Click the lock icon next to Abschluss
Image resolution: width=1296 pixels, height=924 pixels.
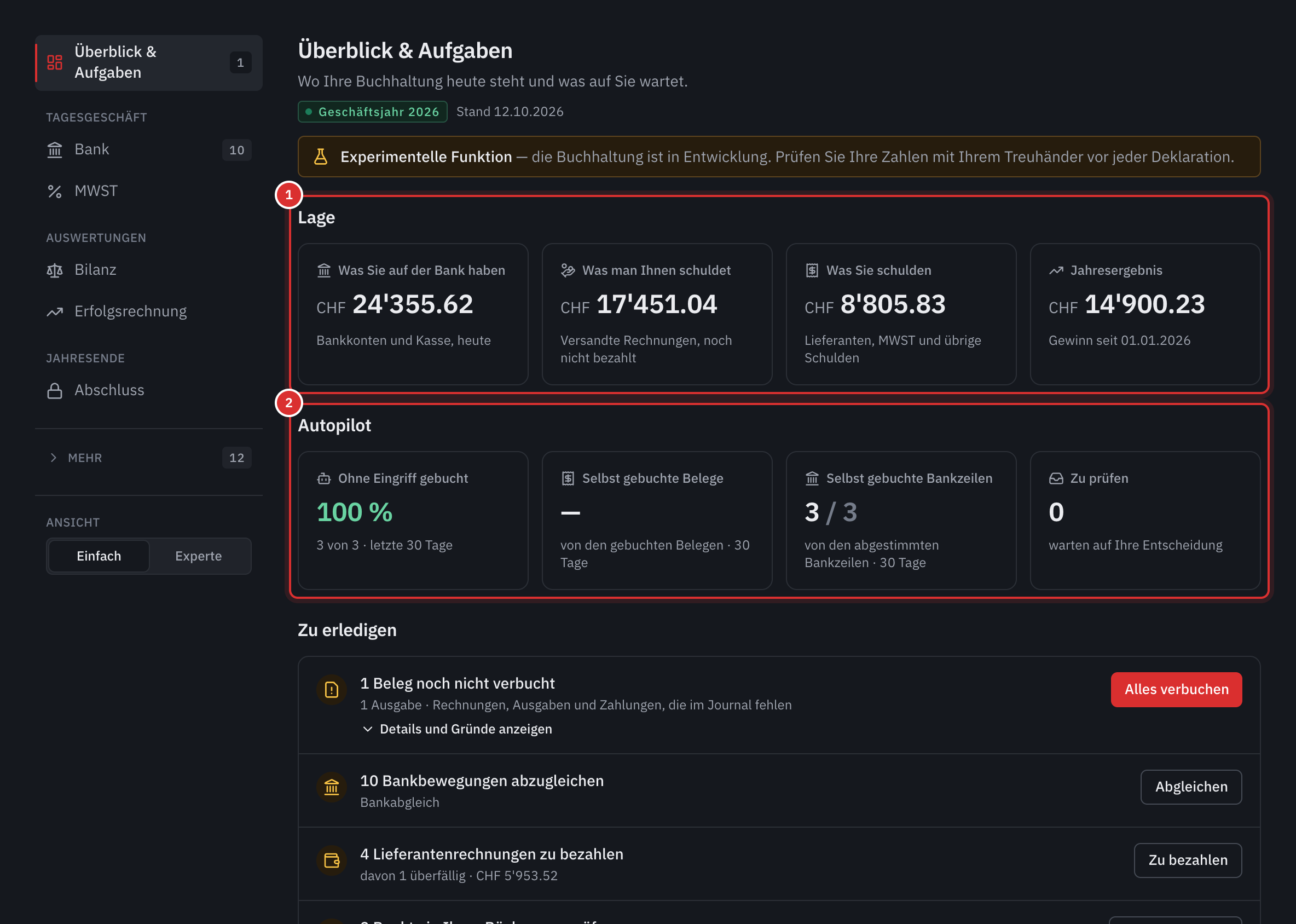(x=55, y=391)
